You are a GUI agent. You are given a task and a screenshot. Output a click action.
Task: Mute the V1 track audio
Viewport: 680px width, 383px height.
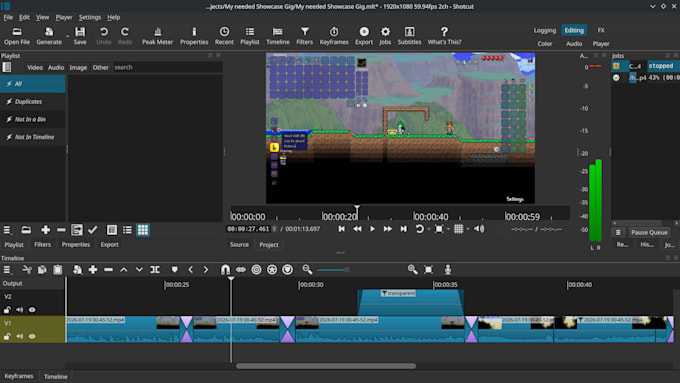point(20,336)
